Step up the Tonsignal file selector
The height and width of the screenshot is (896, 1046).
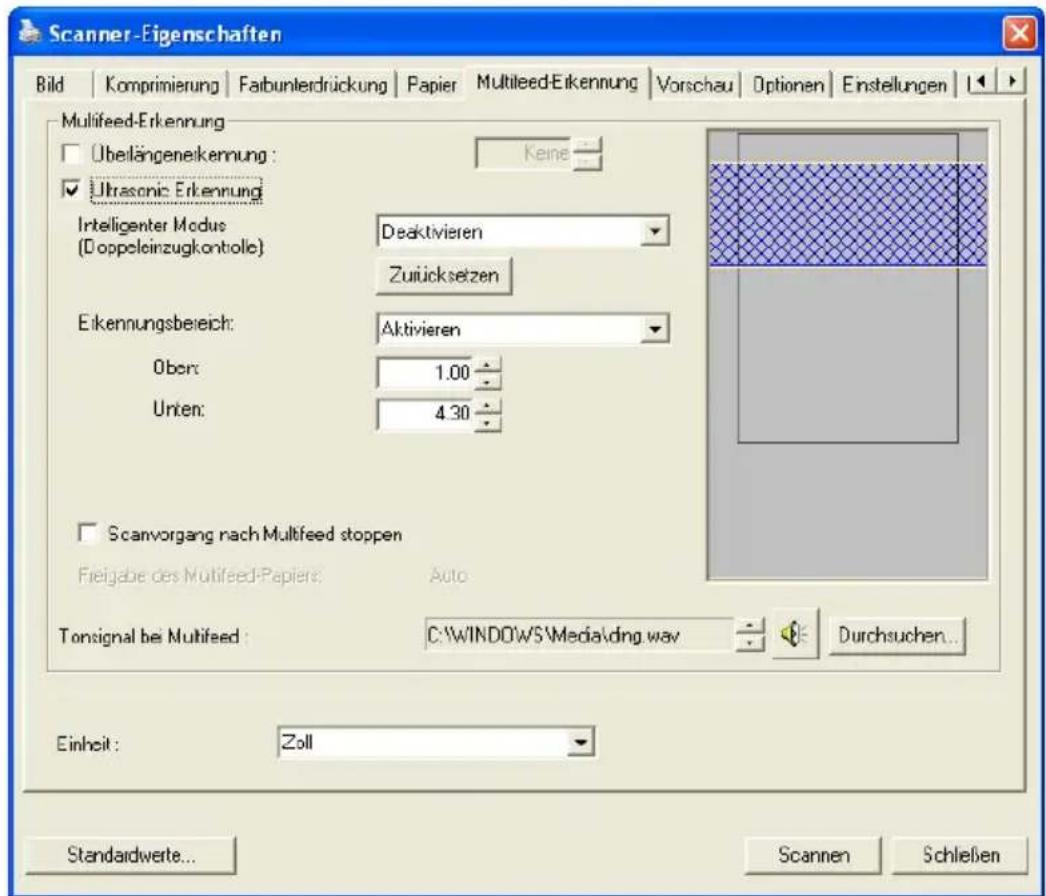750,626
